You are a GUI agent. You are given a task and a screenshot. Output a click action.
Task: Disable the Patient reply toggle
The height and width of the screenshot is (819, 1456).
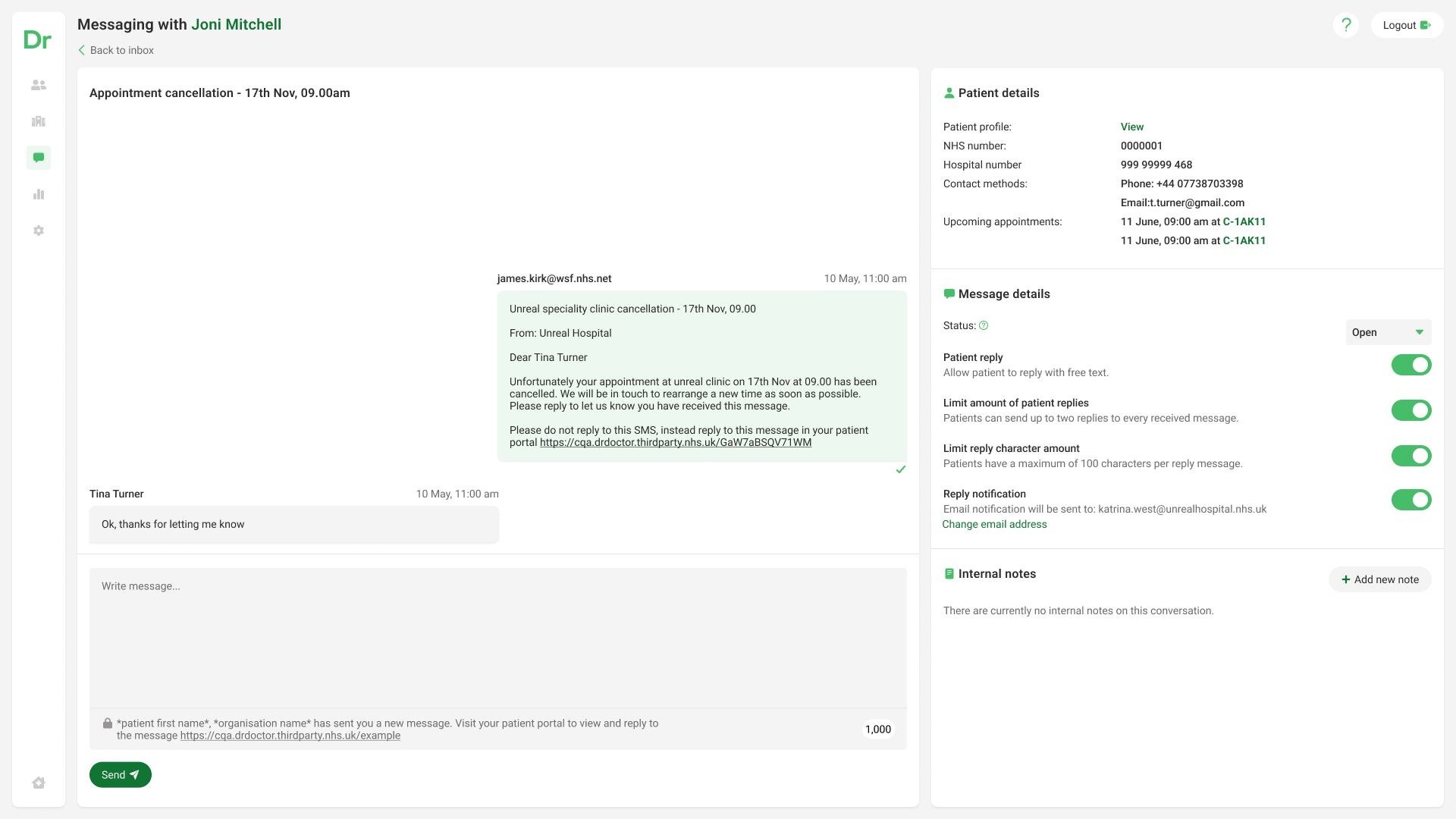1410,365
